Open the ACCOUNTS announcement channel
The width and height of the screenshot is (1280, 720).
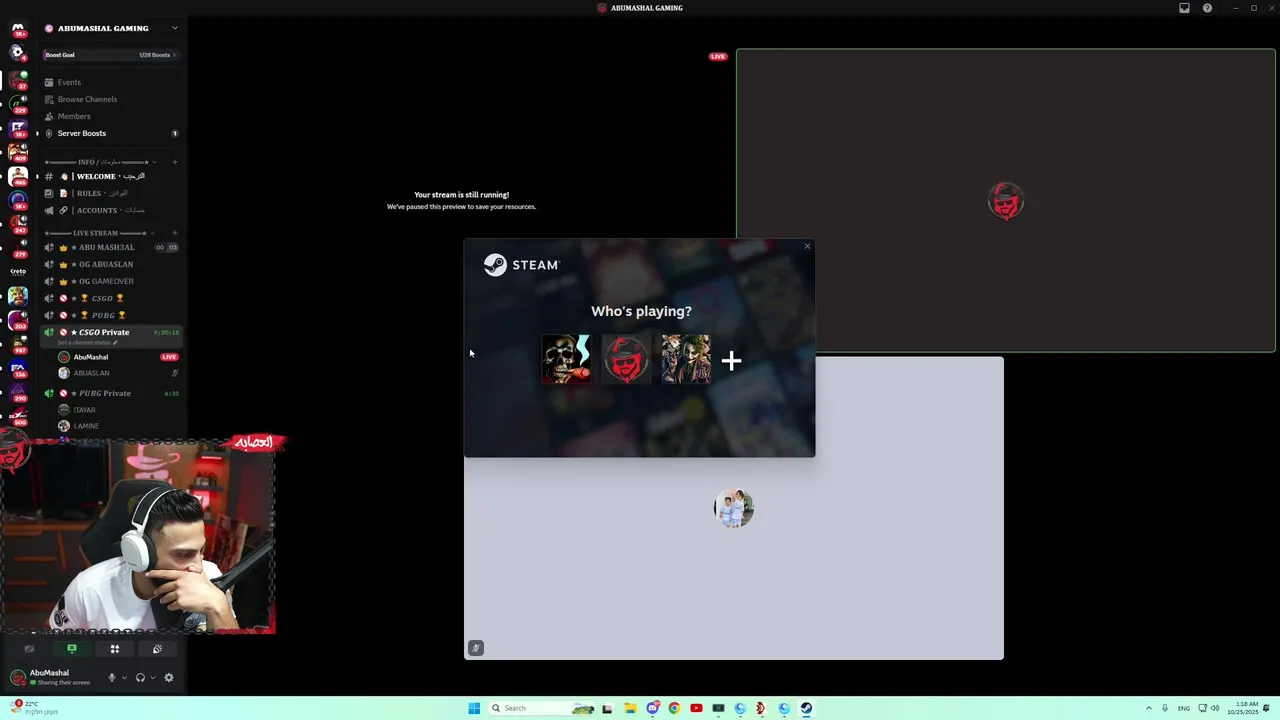111,210
